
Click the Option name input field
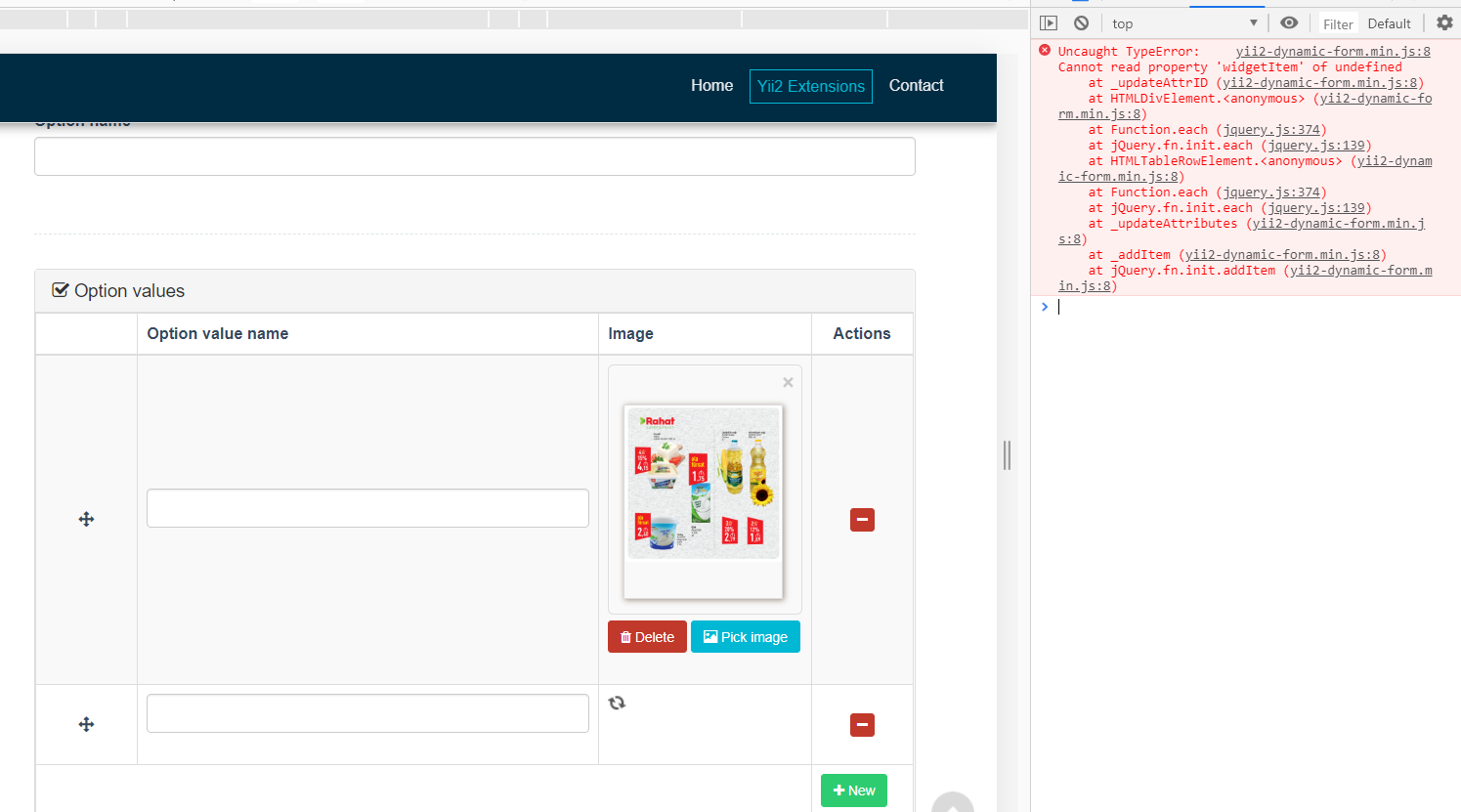pyautogui.click(x=475, y=156)
